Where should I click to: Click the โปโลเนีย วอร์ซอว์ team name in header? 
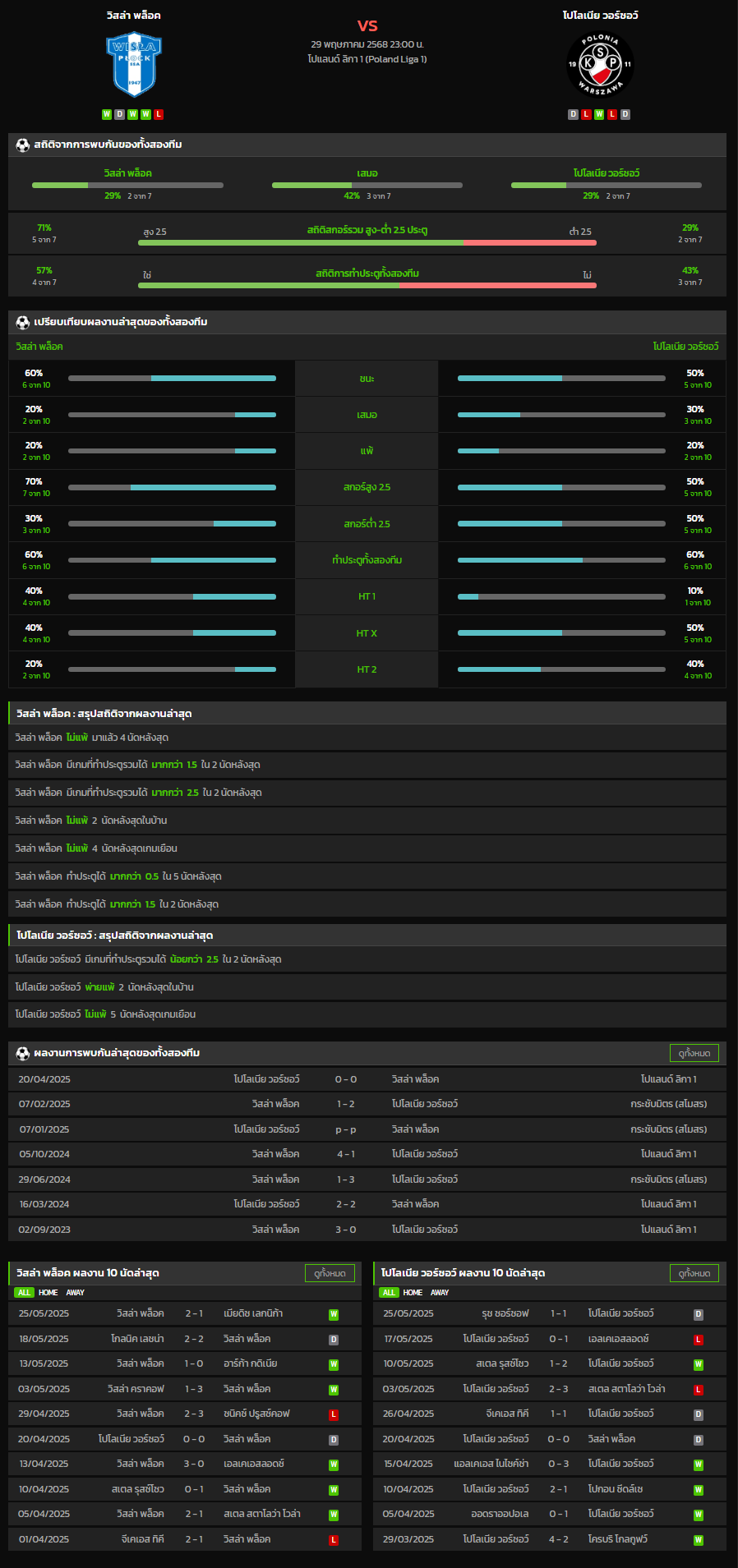600,16
